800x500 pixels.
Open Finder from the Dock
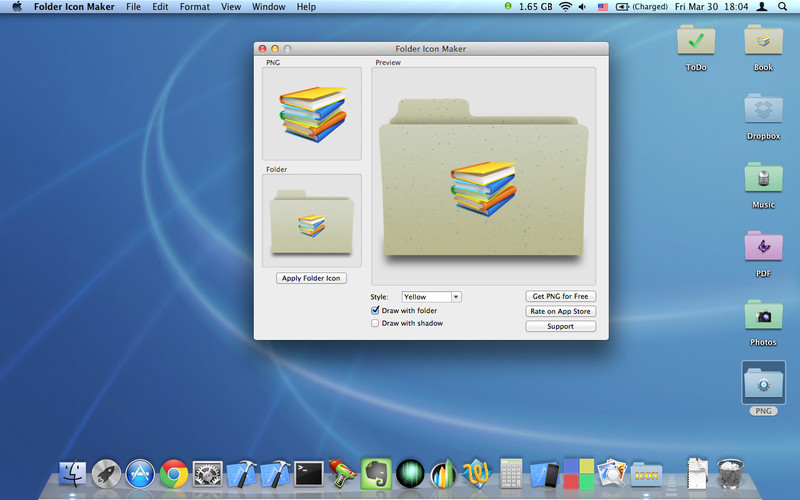72,474
